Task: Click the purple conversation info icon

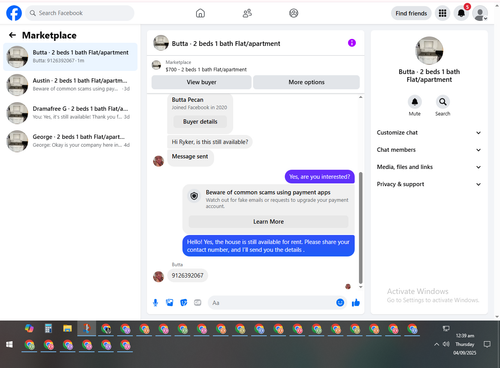Action: [352, 43]
